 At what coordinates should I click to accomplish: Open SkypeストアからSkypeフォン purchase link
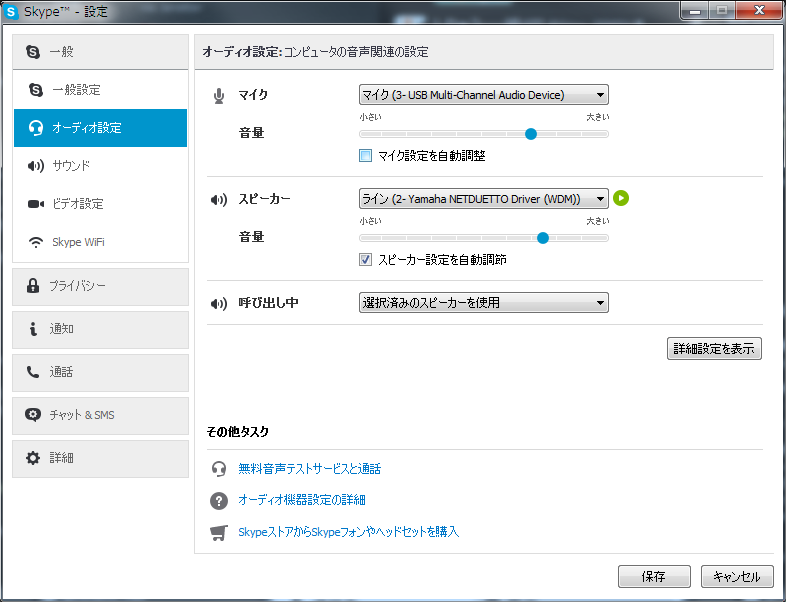pyautogui.click(x=348, y=532)
